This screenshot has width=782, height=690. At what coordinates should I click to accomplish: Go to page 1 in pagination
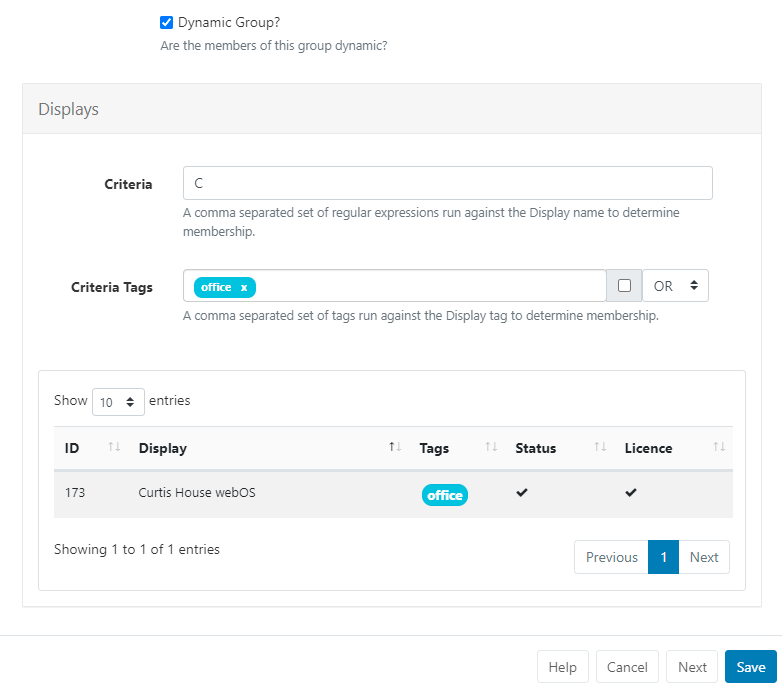coord(663,557)
